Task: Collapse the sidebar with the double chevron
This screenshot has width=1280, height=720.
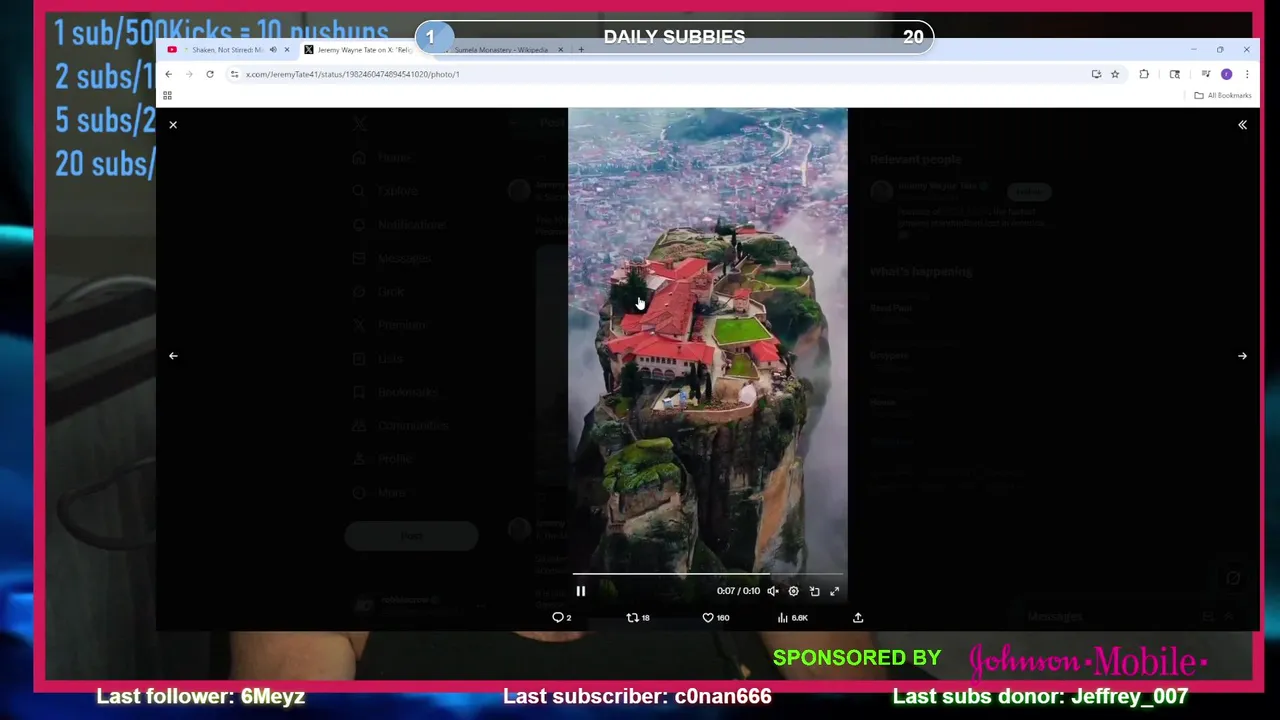Action: click(x=1242, y=125)
